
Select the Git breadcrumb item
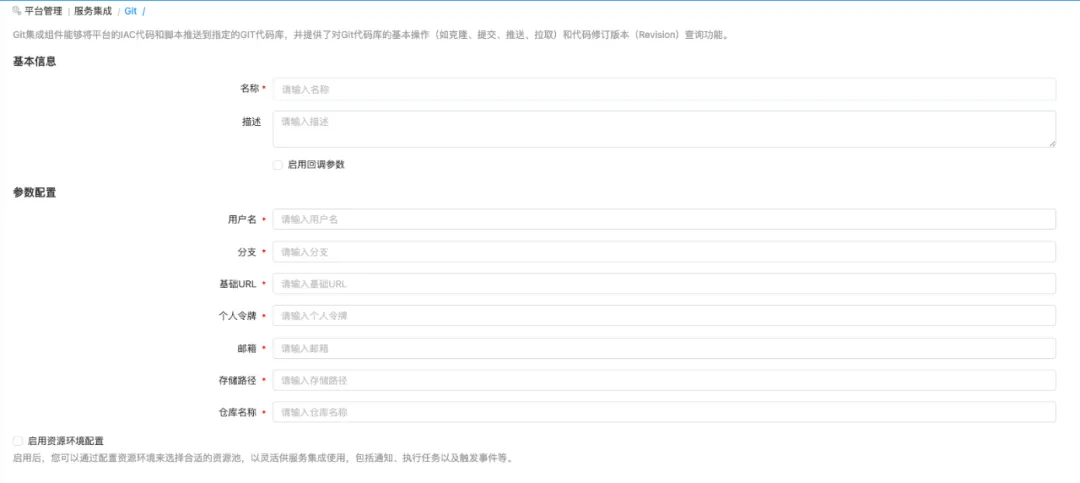[x=130, y=11]
